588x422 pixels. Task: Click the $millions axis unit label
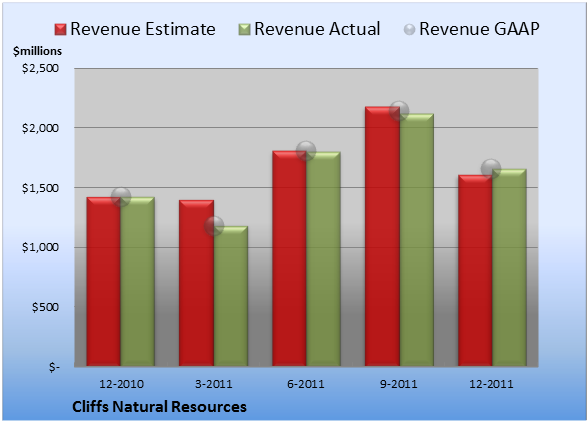(x=38, y=51)
